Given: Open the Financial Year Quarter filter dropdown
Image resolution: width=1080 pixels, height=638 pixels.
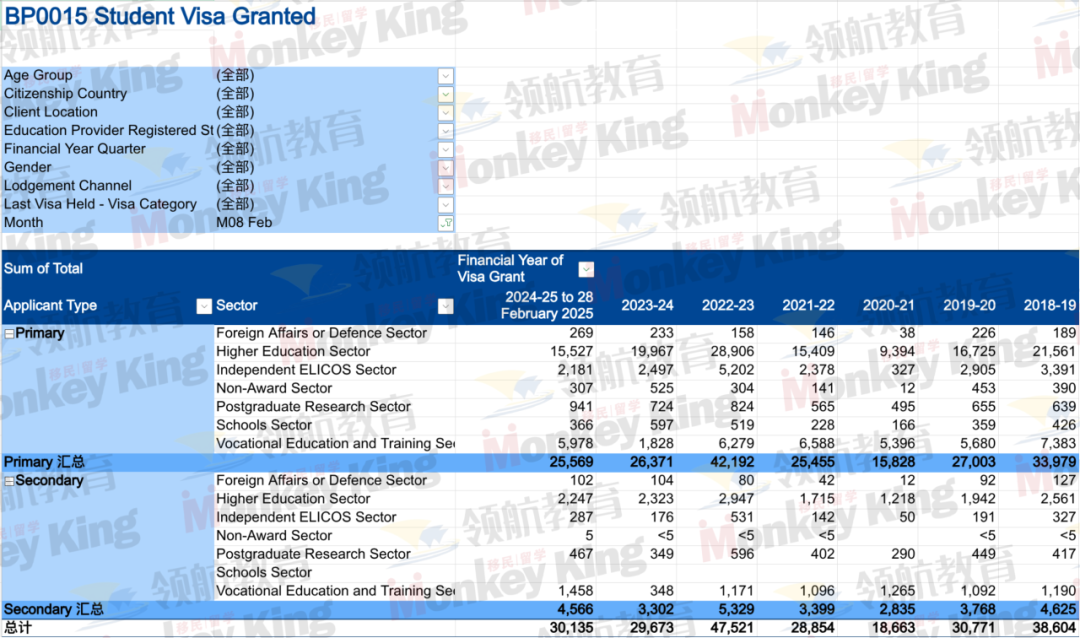Looking at the screenshot, I should pos(446,150).
